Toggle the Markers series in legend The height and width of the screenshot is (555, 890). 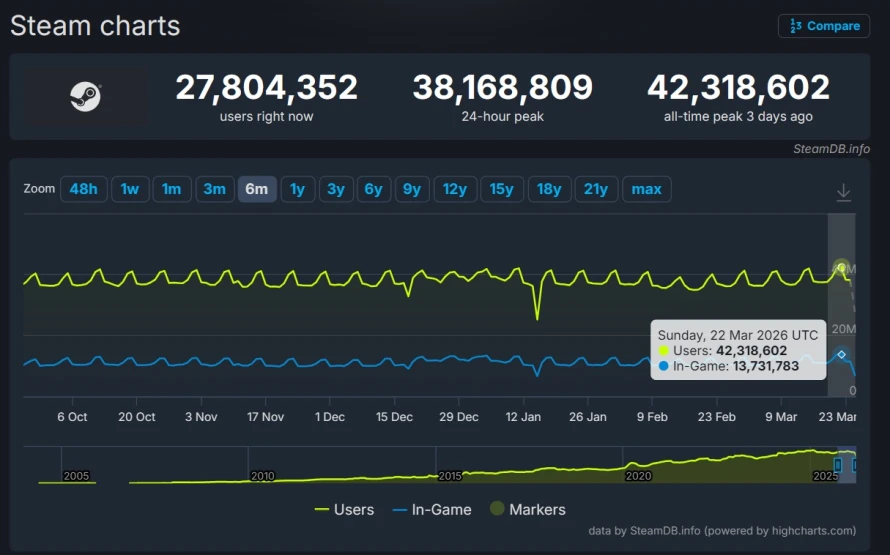click(528, 510)
